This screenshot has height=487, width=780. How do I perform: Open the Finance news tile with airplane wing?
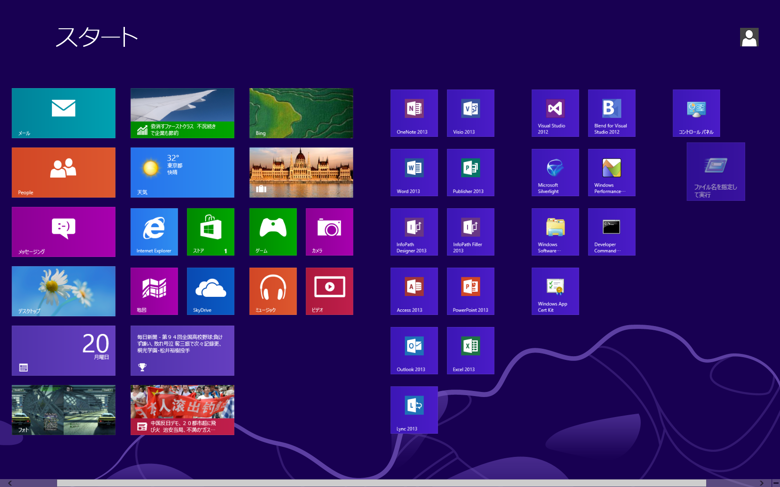(x=183, y=113)
